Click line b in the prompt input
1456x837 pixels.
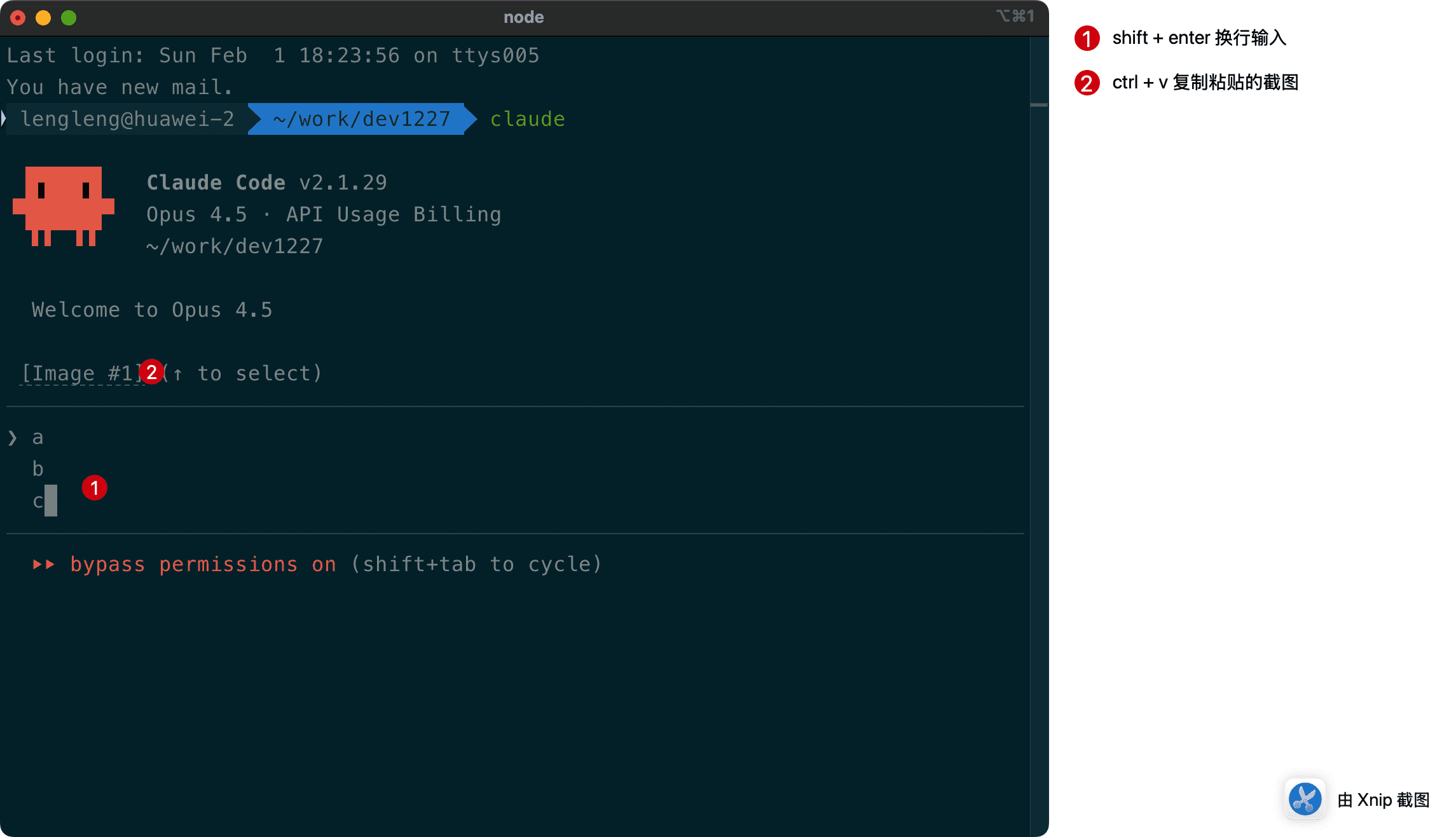38,469
